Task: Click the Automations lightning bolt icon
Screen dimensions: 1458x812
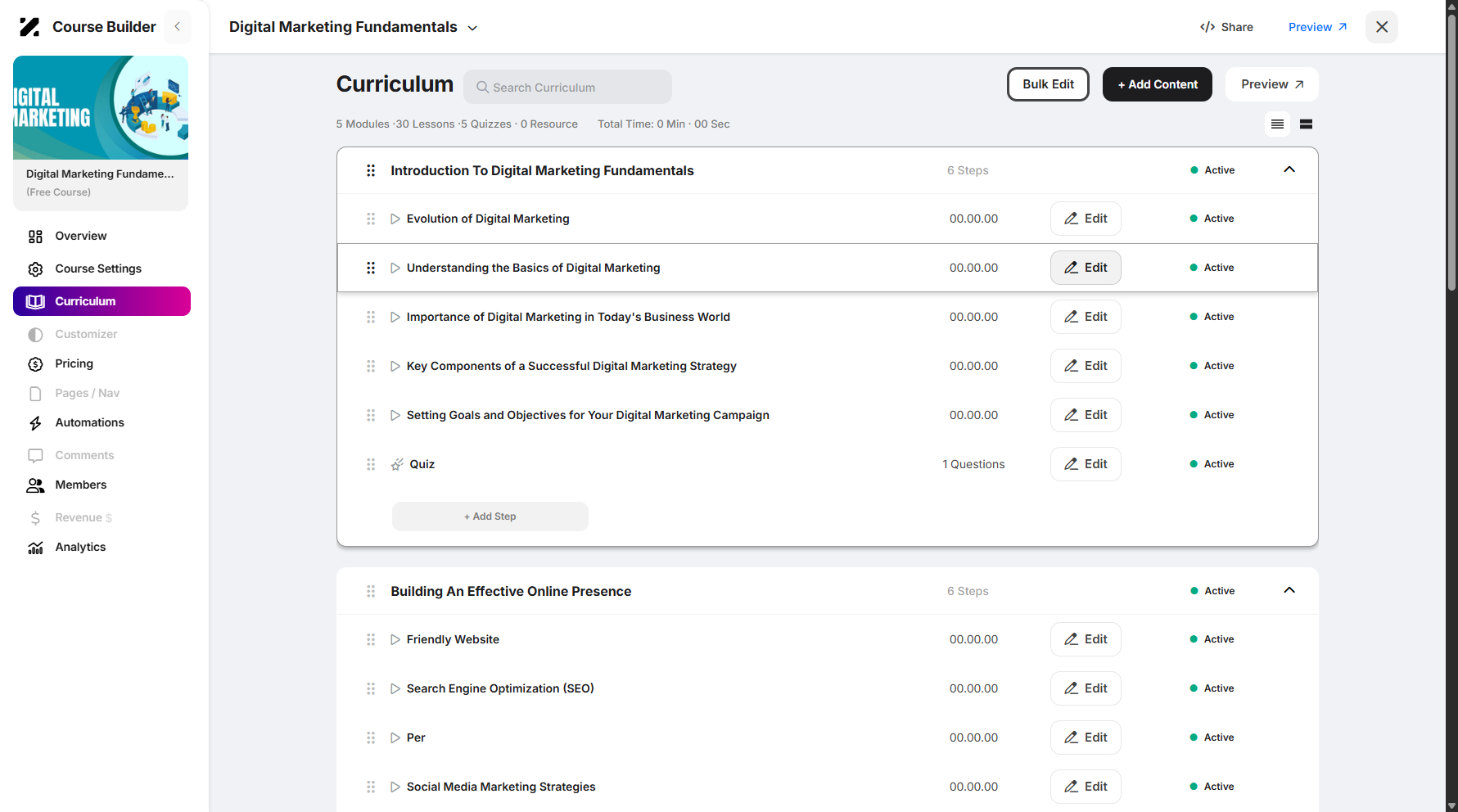Action: [35, 423]
